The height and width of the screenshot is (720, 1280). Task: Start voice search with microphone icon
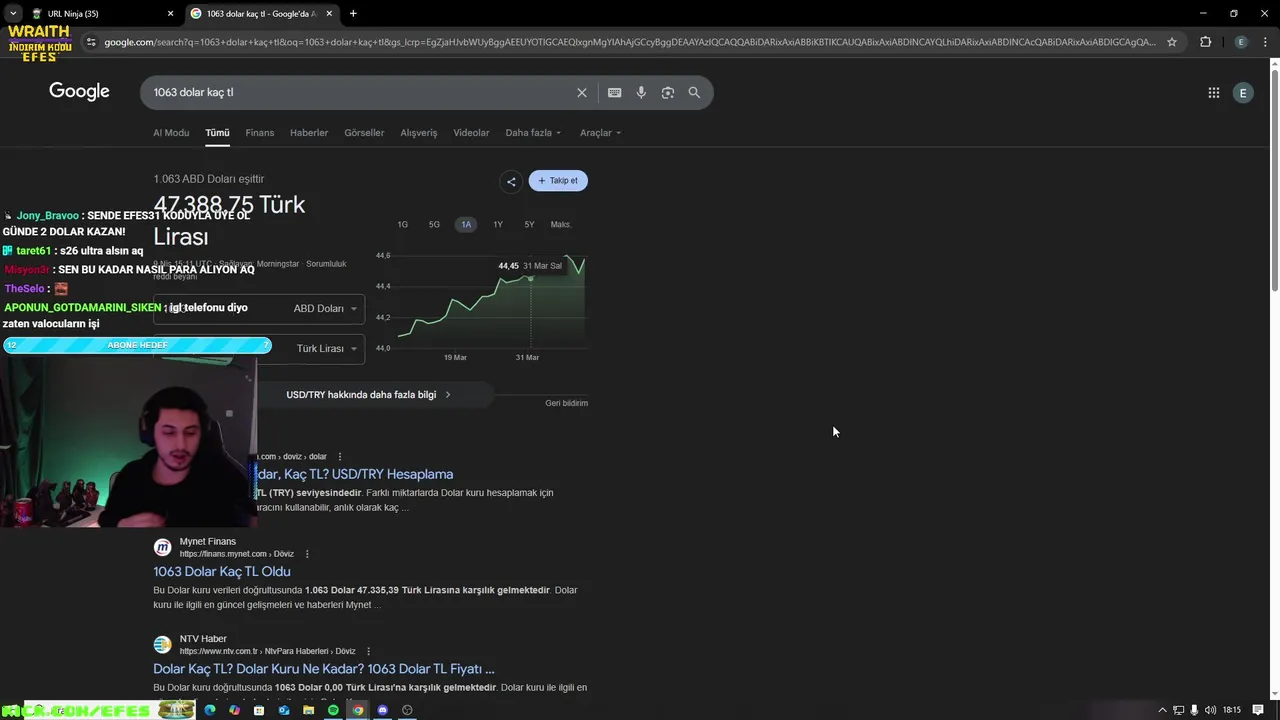(641, 92)
